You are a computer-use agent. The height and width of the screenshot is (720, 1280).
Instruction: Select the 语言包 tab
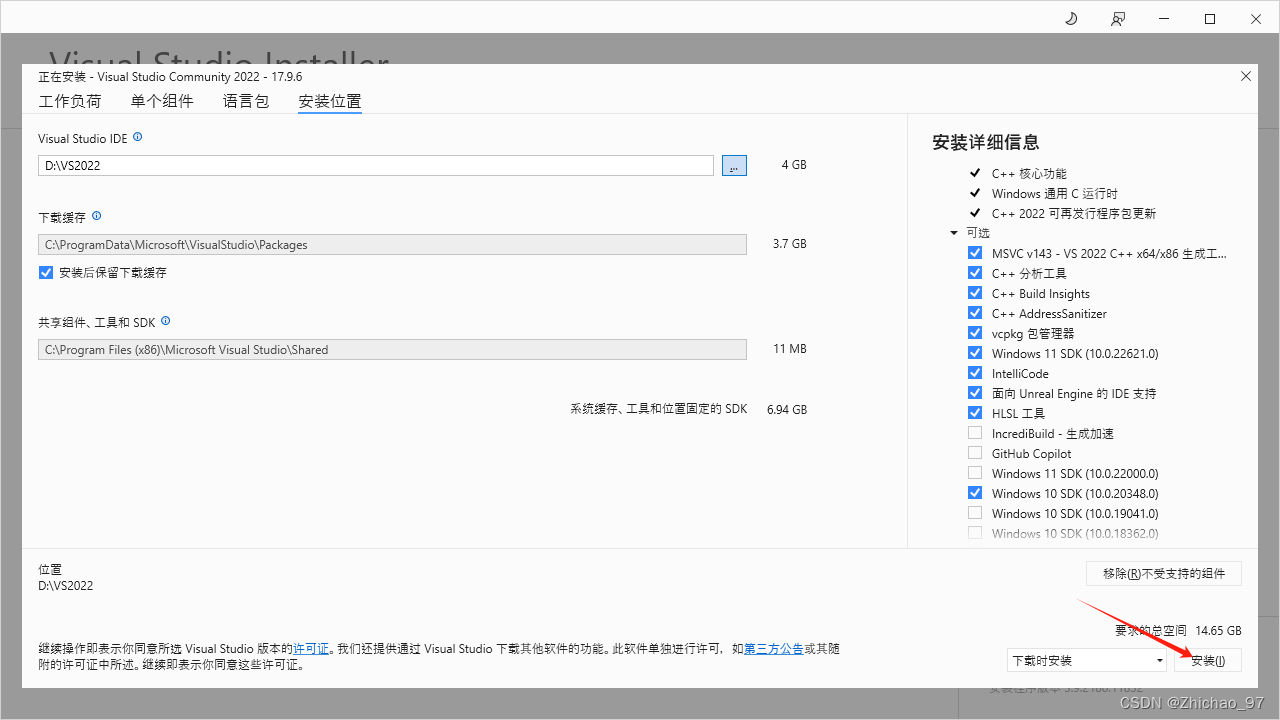tap(246, 101)
